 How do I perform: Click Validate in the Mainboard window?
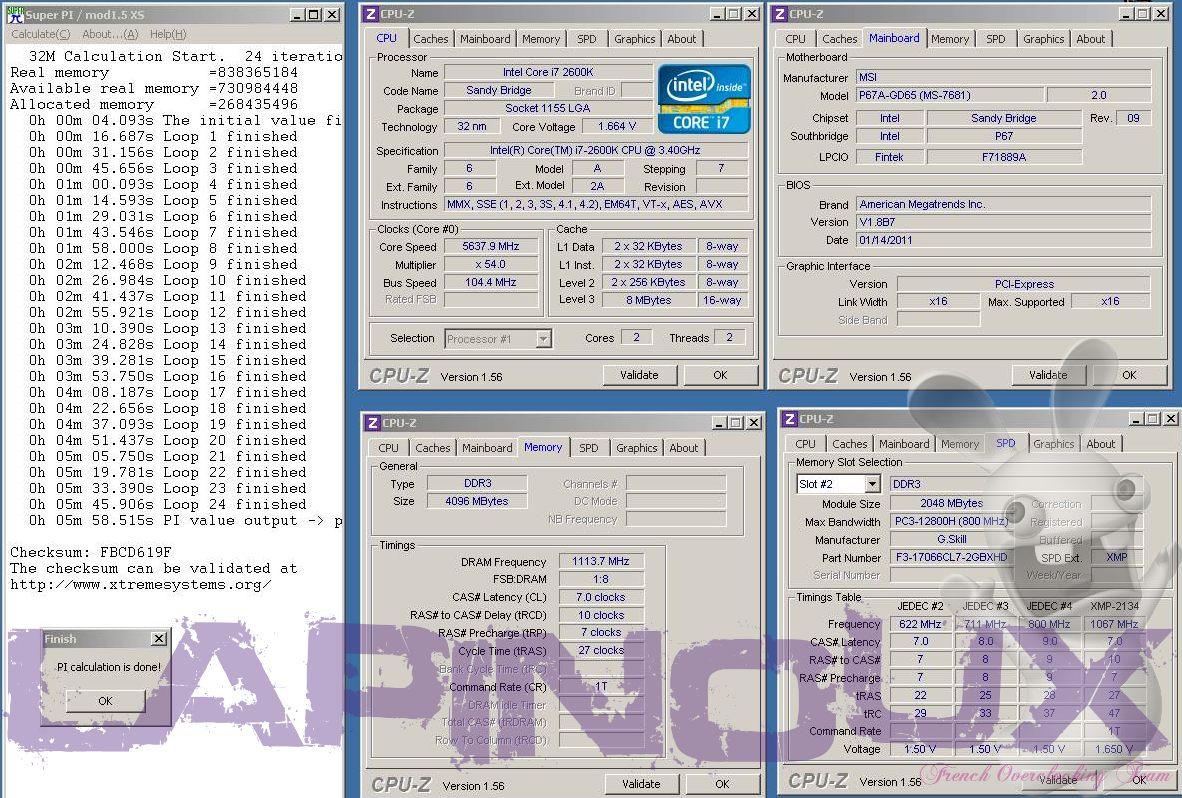point(1048,375)
